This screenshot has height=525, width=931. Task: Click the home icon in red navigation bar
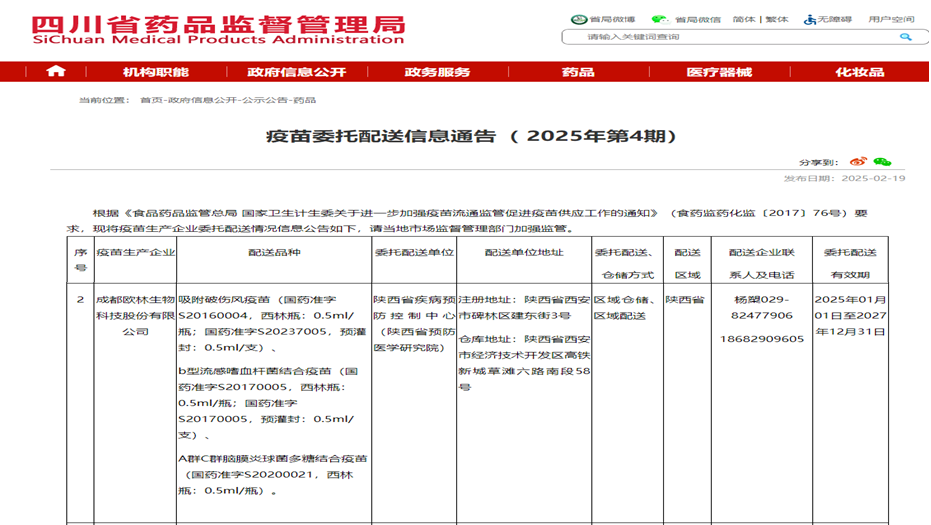[56, 71]
